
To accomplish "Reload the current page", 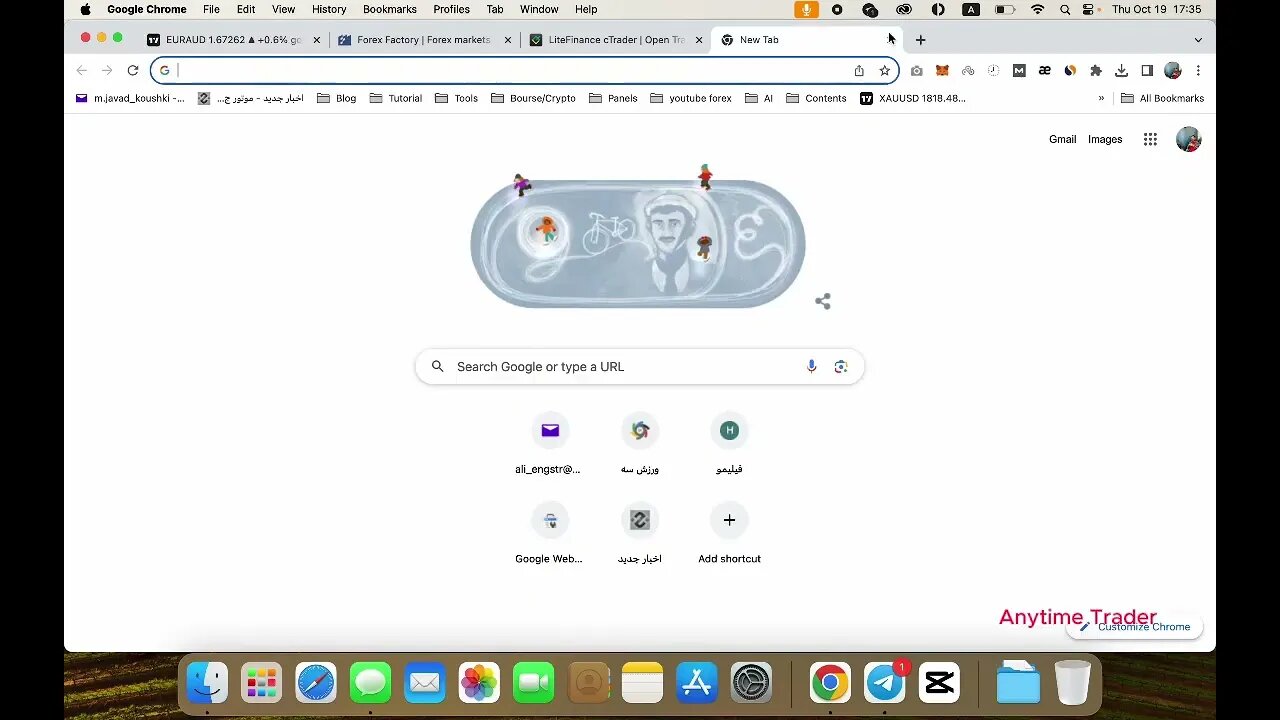I will 132,71.
